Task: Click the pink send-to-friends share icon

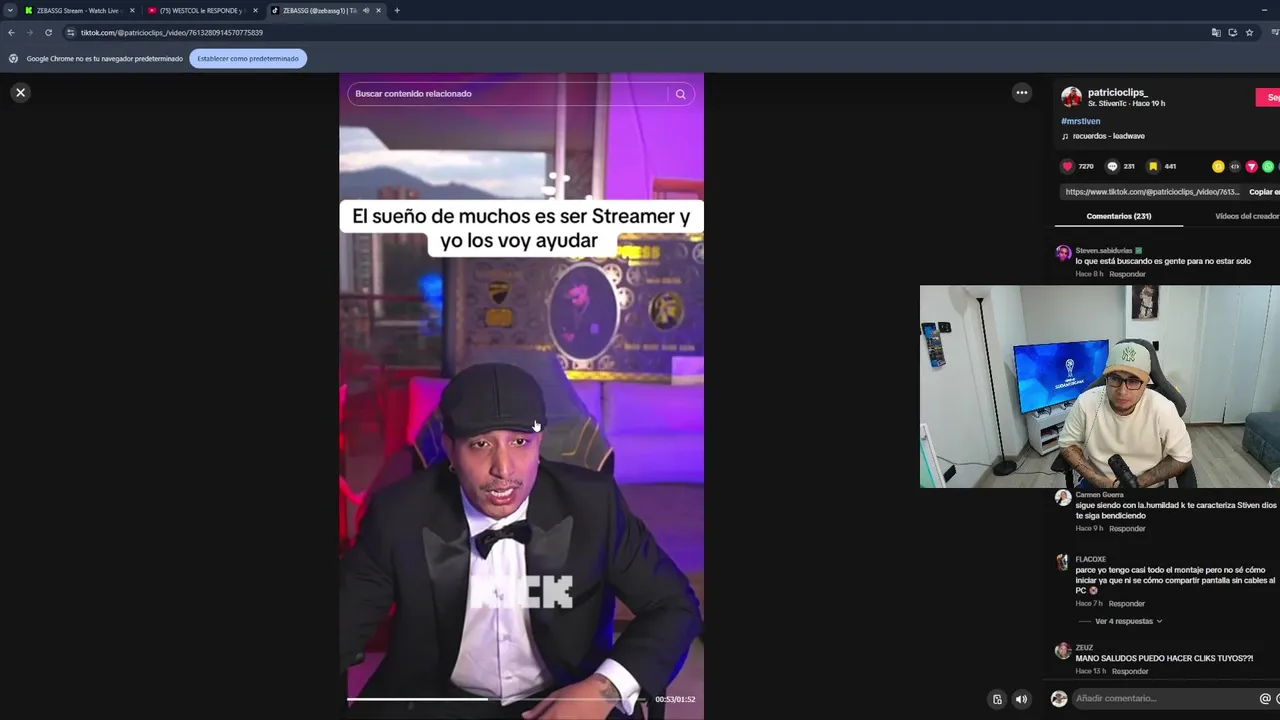Action: click(x=1251, y=166)
